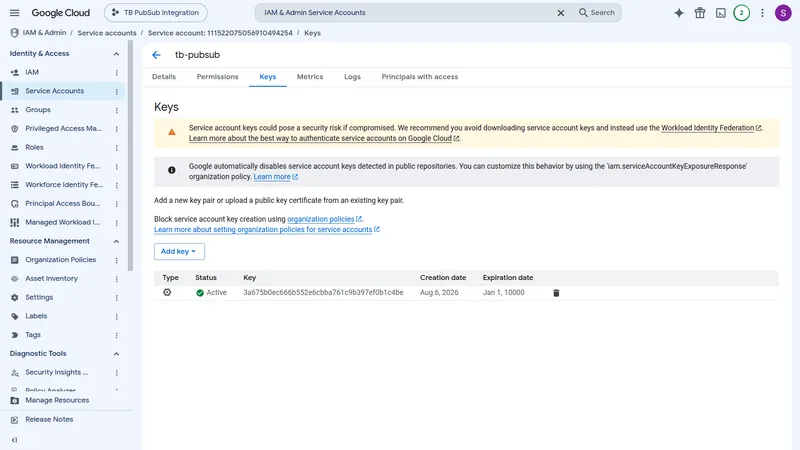Open more options for Organization Policies item
The height and width of the screenshot is (450, 800).
click(x=116, y=260)
